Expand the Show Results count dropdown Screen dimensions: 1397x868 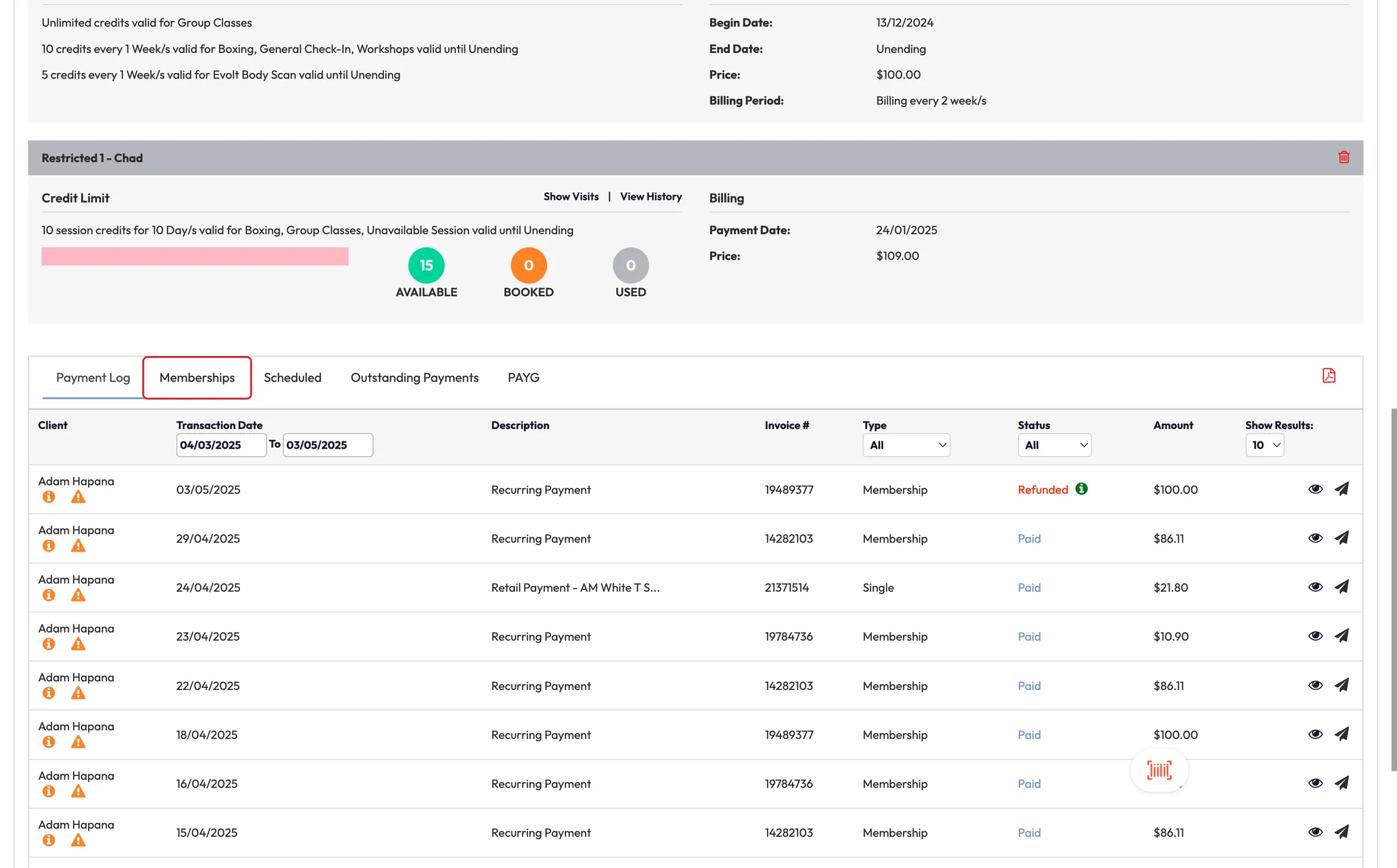pos(1264,445)
